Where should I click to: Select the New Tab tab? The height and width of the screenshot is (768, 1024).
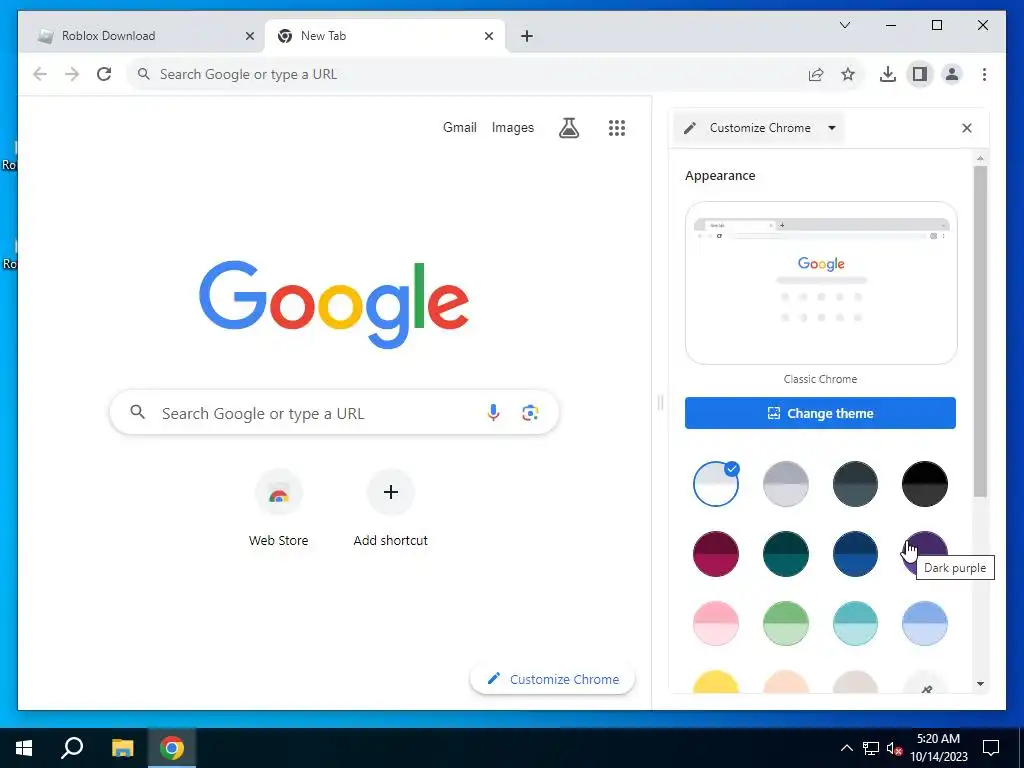click(384, 36)
